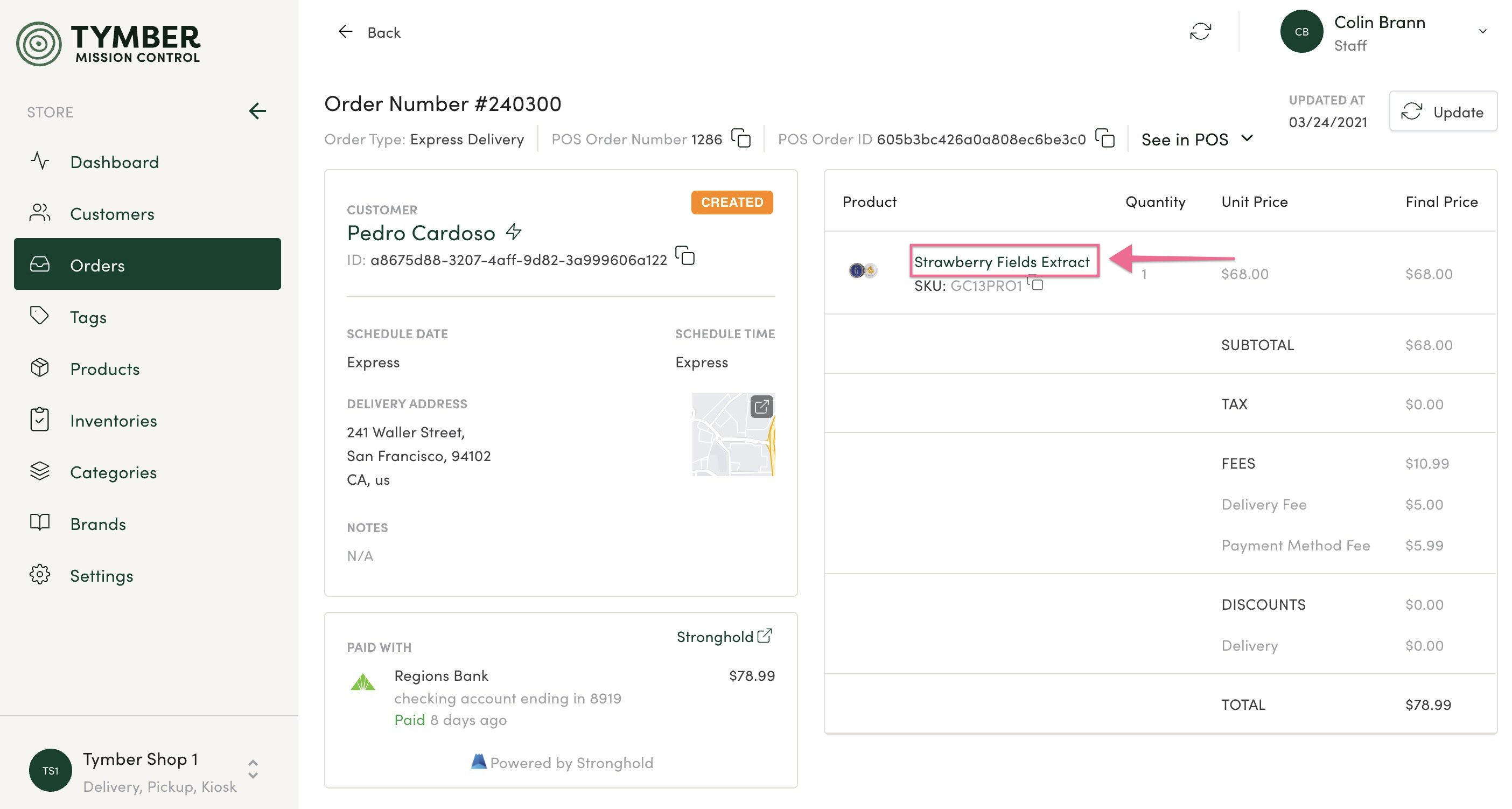The image size is (1512, 809).
Task: Click the 'Paid' status text
Action: tap(409, 719)
